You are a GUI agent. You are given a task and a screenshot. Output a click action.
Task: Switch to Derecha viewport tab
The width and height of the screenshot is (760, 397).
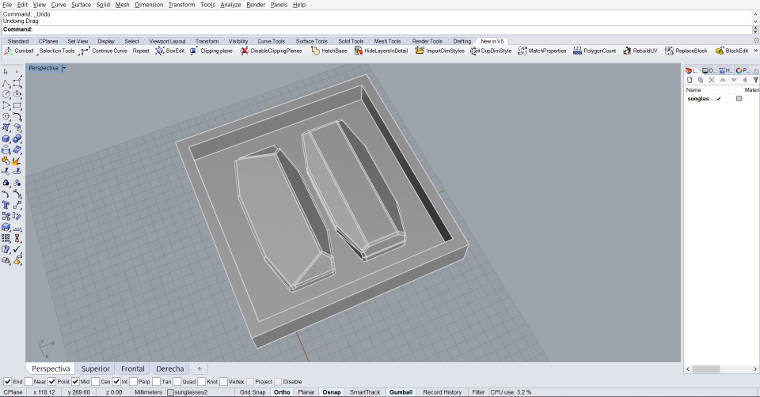pos(170,369)
